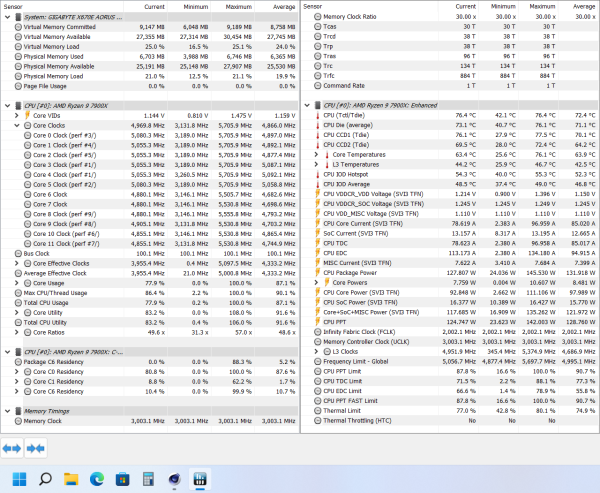Expand Core C0 Residency
Viewport: 600px width, 493px height.
click(16, 372)
